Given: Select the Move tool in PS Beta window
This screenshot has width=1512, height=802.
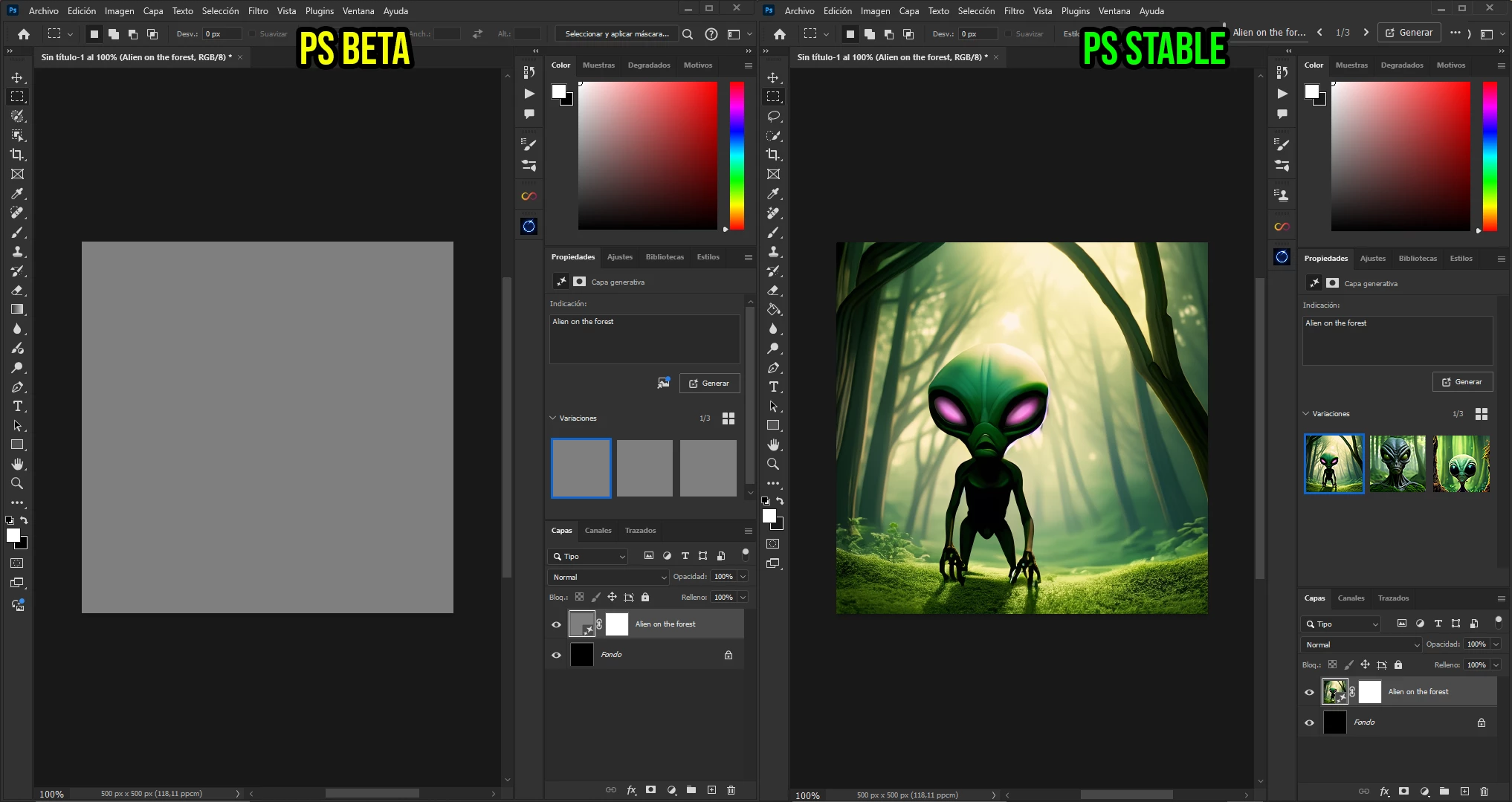Looking at the screenshot, I should pos(17,77).
